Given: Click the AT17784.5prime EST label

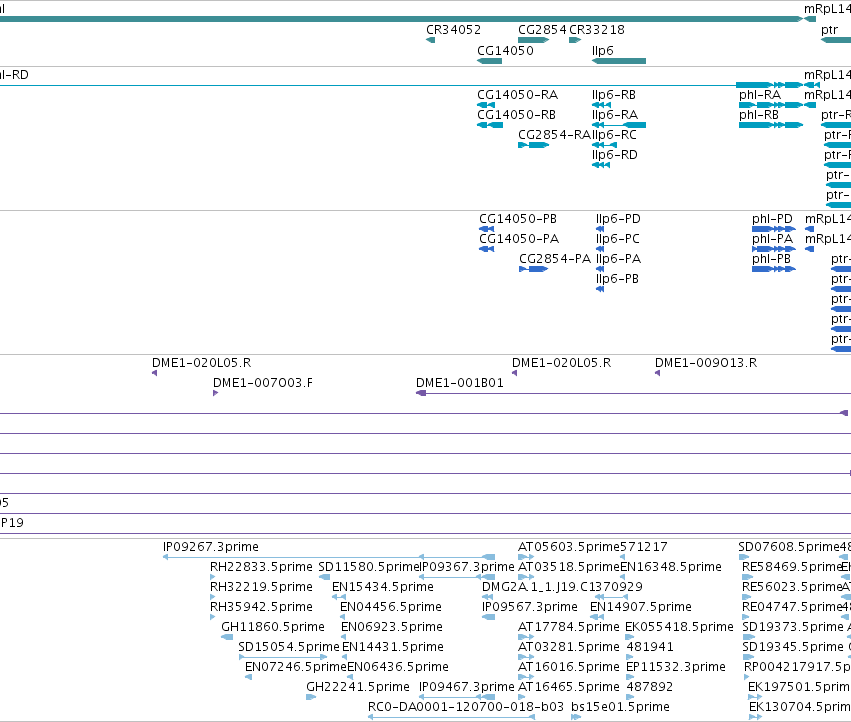Looking at the screenshot, I should (x=568, y=628).
